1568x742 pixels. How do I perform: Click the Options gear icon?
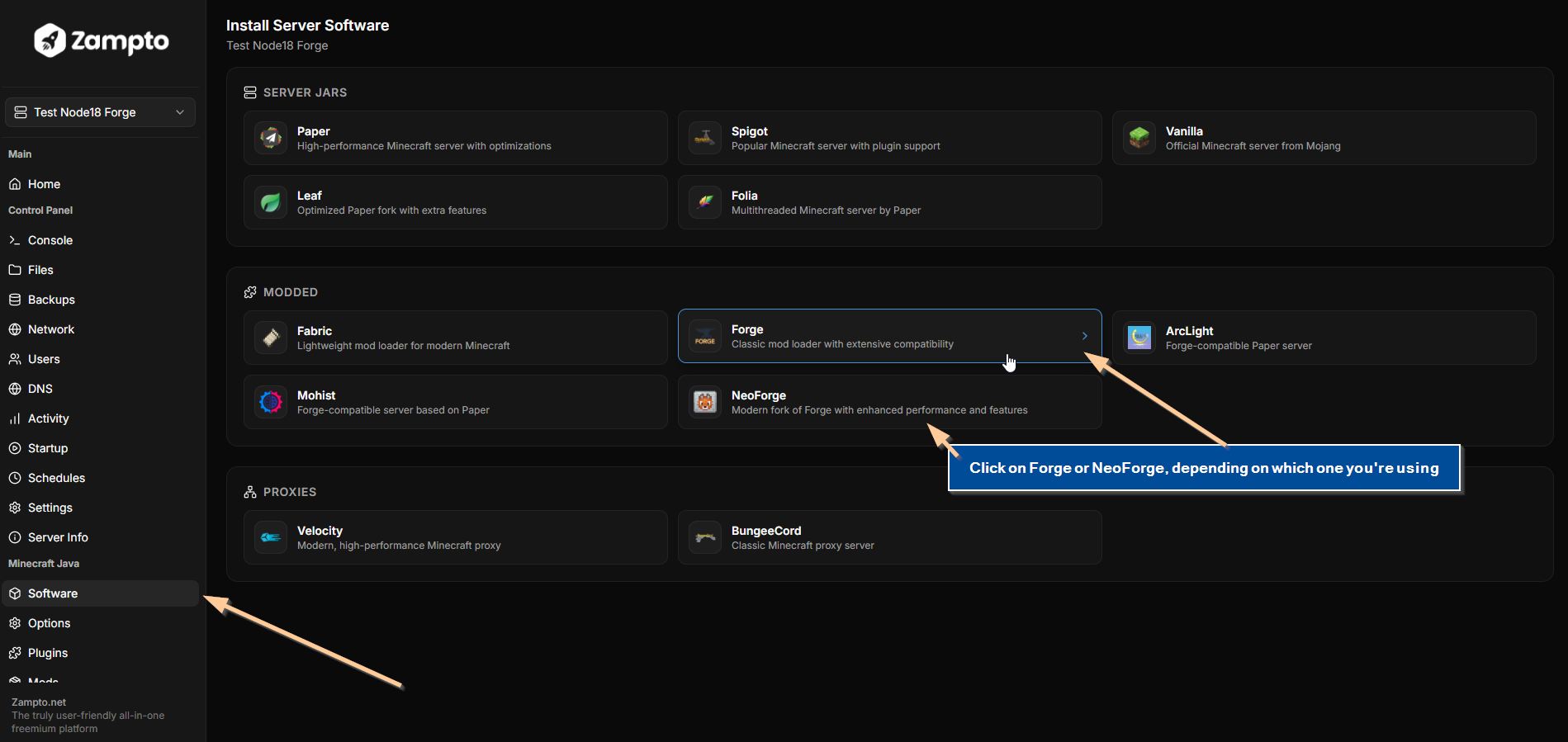tap(15, 623)
